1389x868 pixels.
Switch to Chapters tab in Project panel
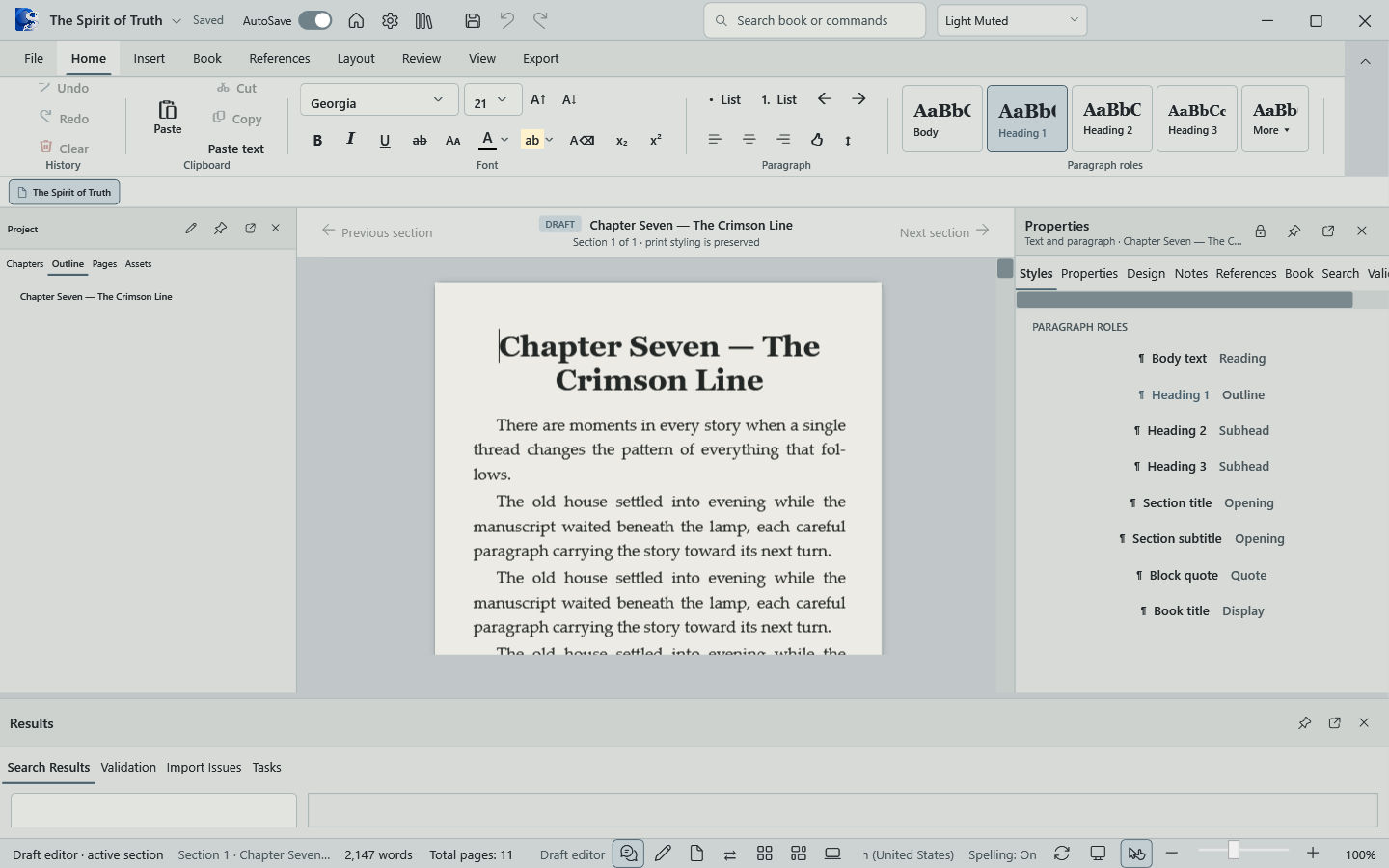25,263
